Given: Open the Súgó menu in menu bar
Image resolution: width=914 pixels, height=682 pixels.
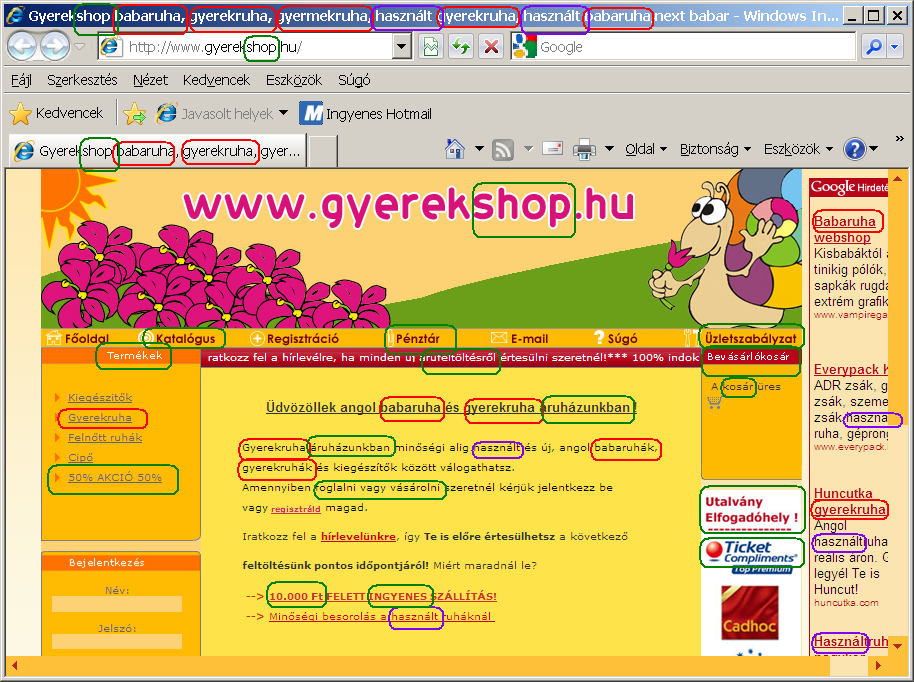Looking at the screenshot, I should click(x=354, y=80).
